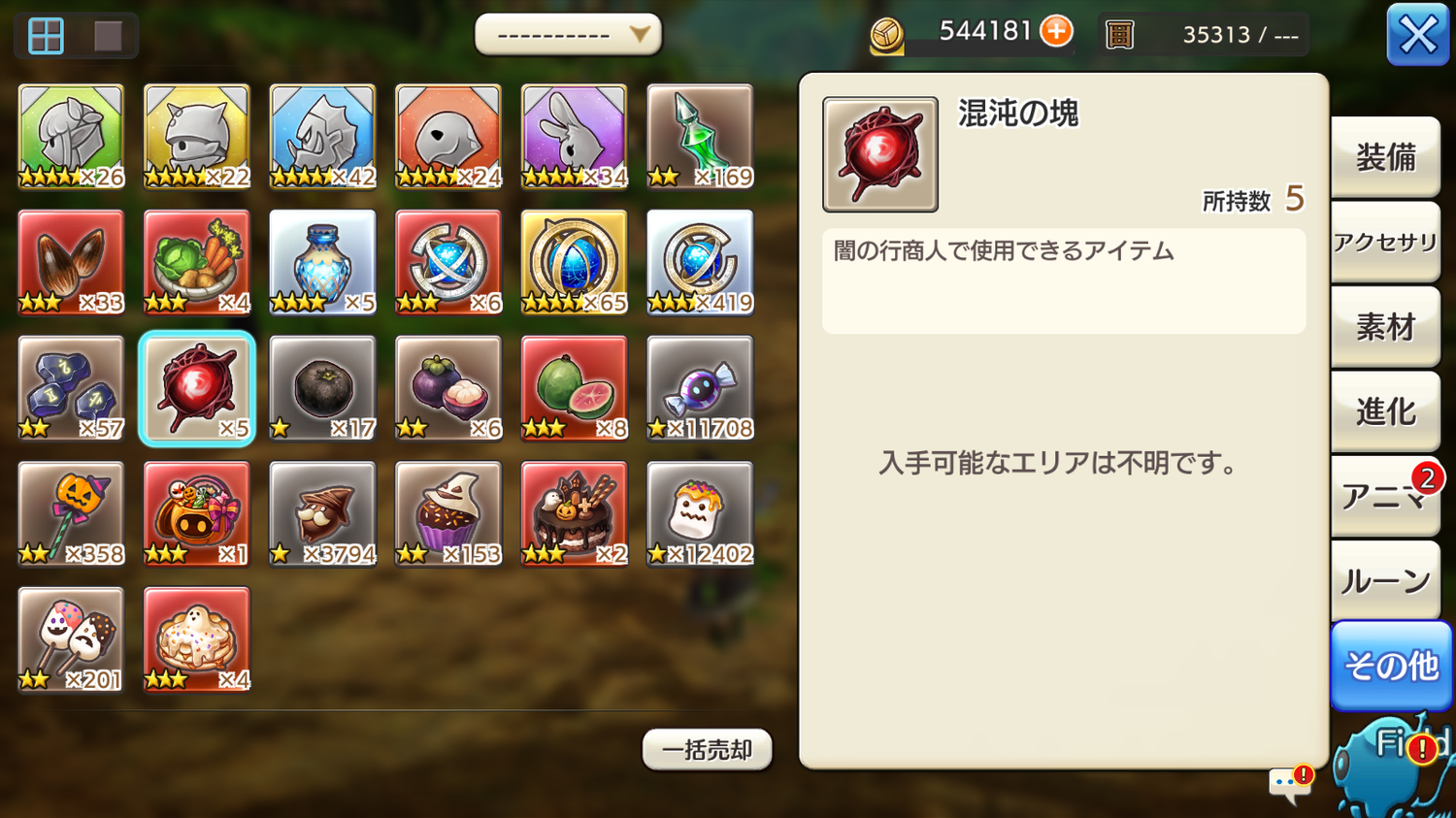Select the purple candy item ×11708

point(700,388)
